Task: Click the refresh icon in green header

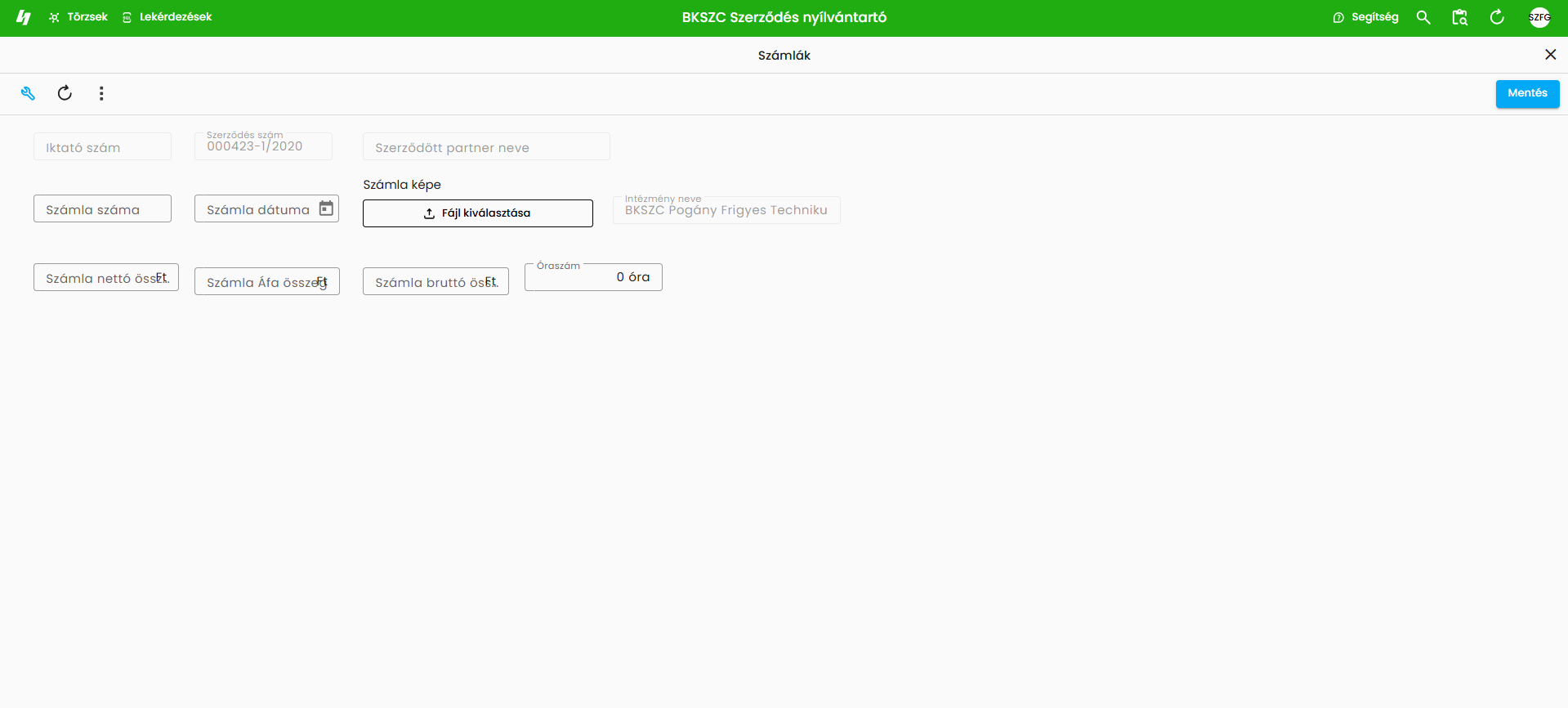Action: tap(1497, 17)
